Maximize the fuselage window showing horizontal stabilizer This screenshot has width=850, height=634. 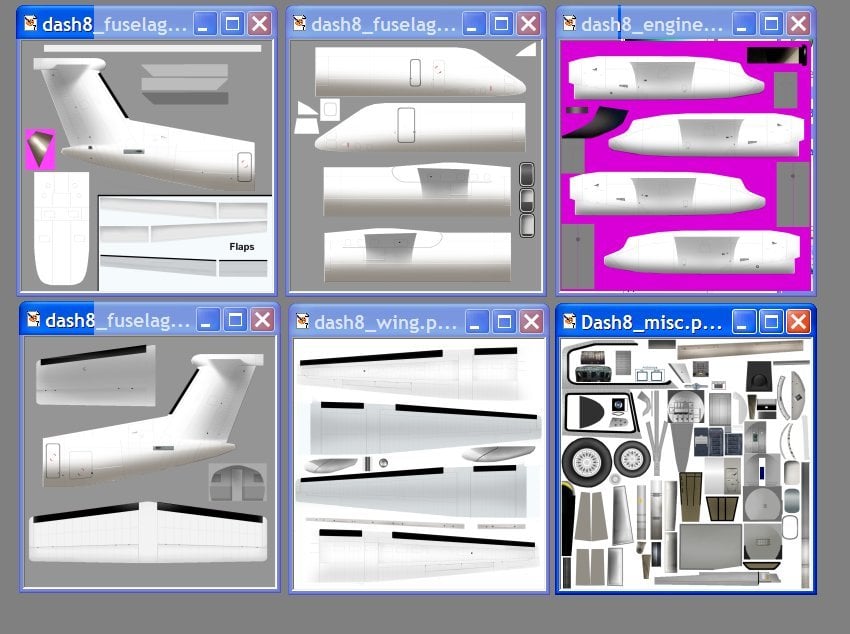(236, 320)
